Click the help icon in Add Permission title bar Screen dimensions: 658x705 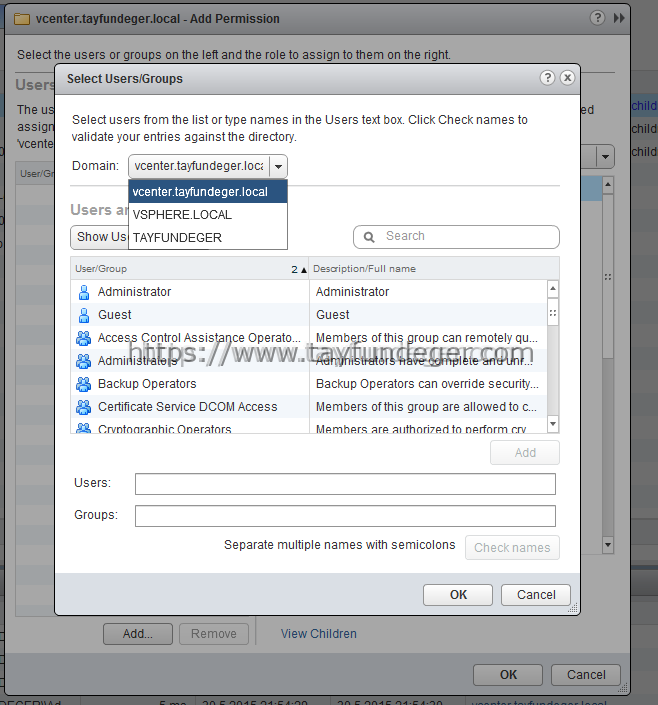pos(597,18)
